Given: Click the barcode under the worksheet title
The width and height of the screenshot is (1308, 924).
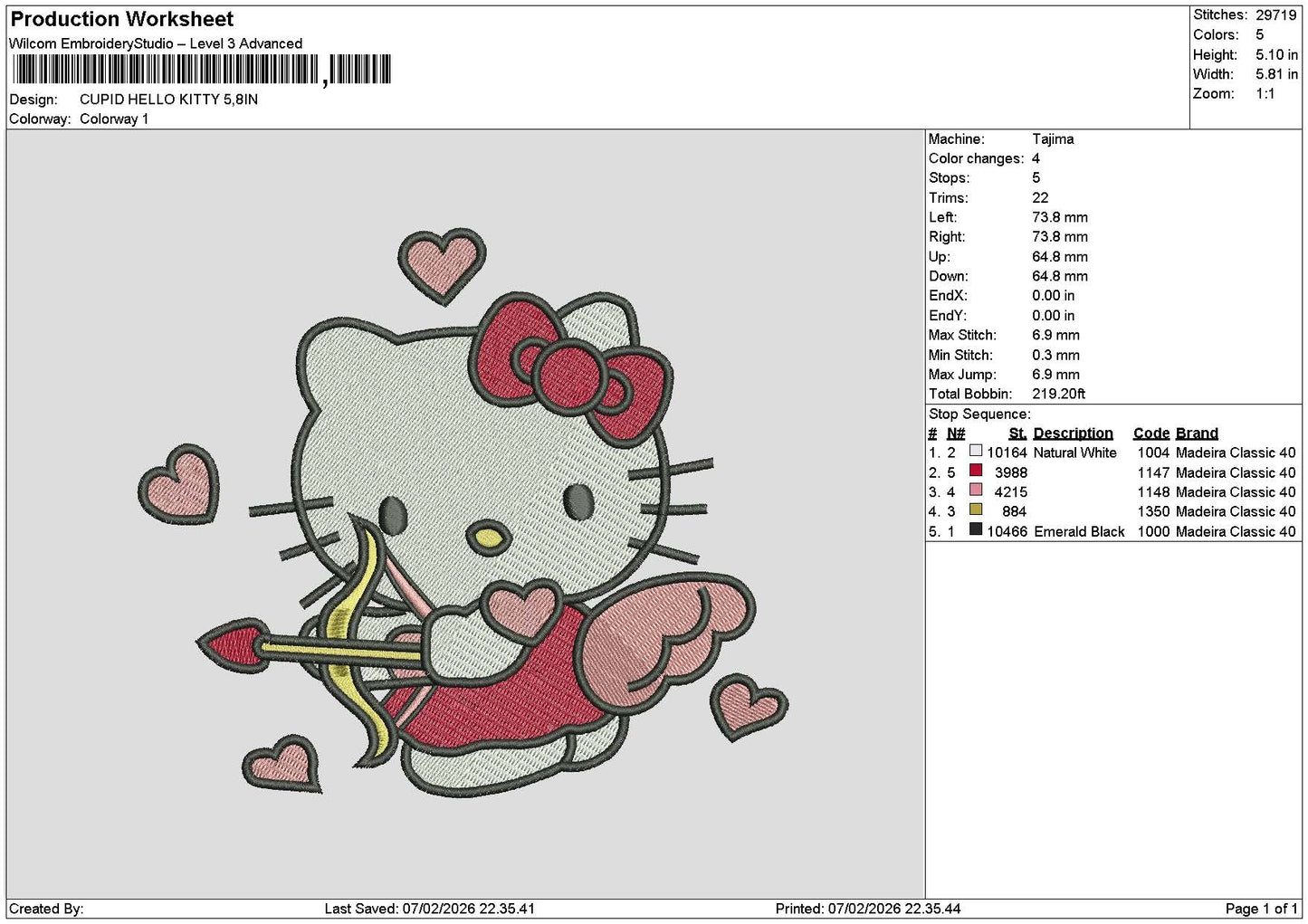Looking at the screenshot, I should coord(201,70).
